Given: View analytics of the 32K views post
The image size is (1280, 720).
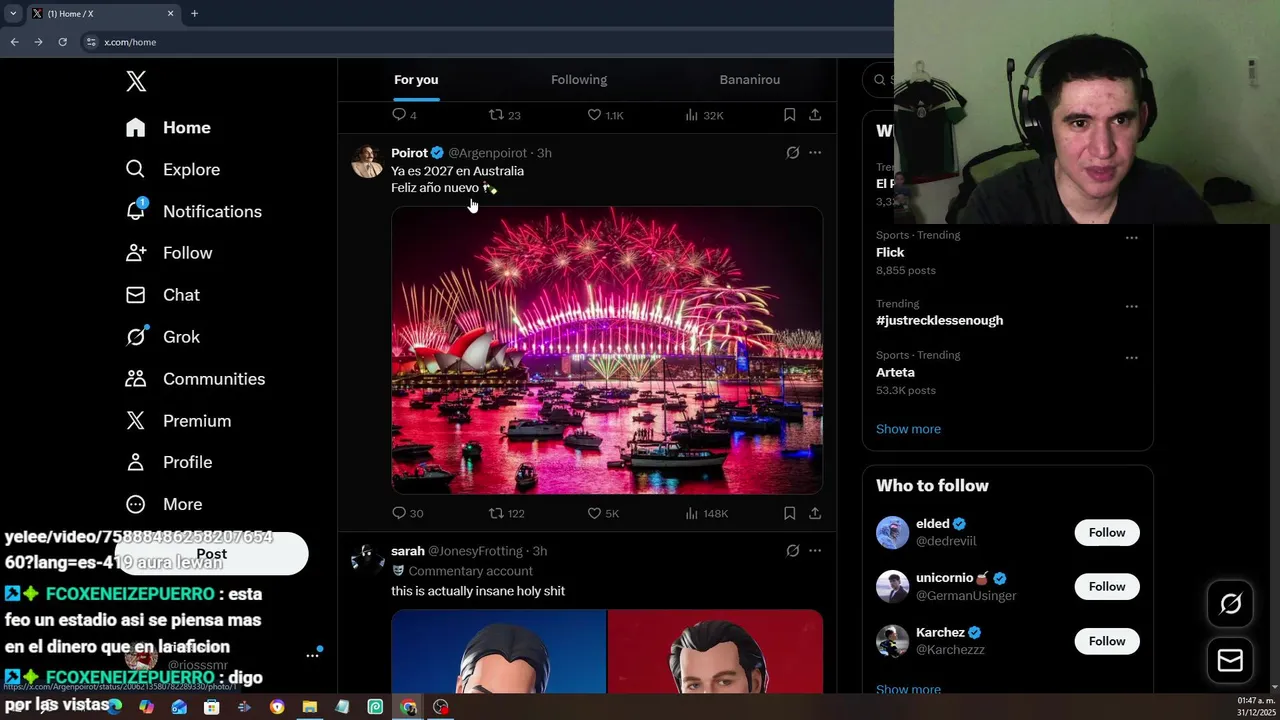Looking at the screenshot, I should point(704,115).
